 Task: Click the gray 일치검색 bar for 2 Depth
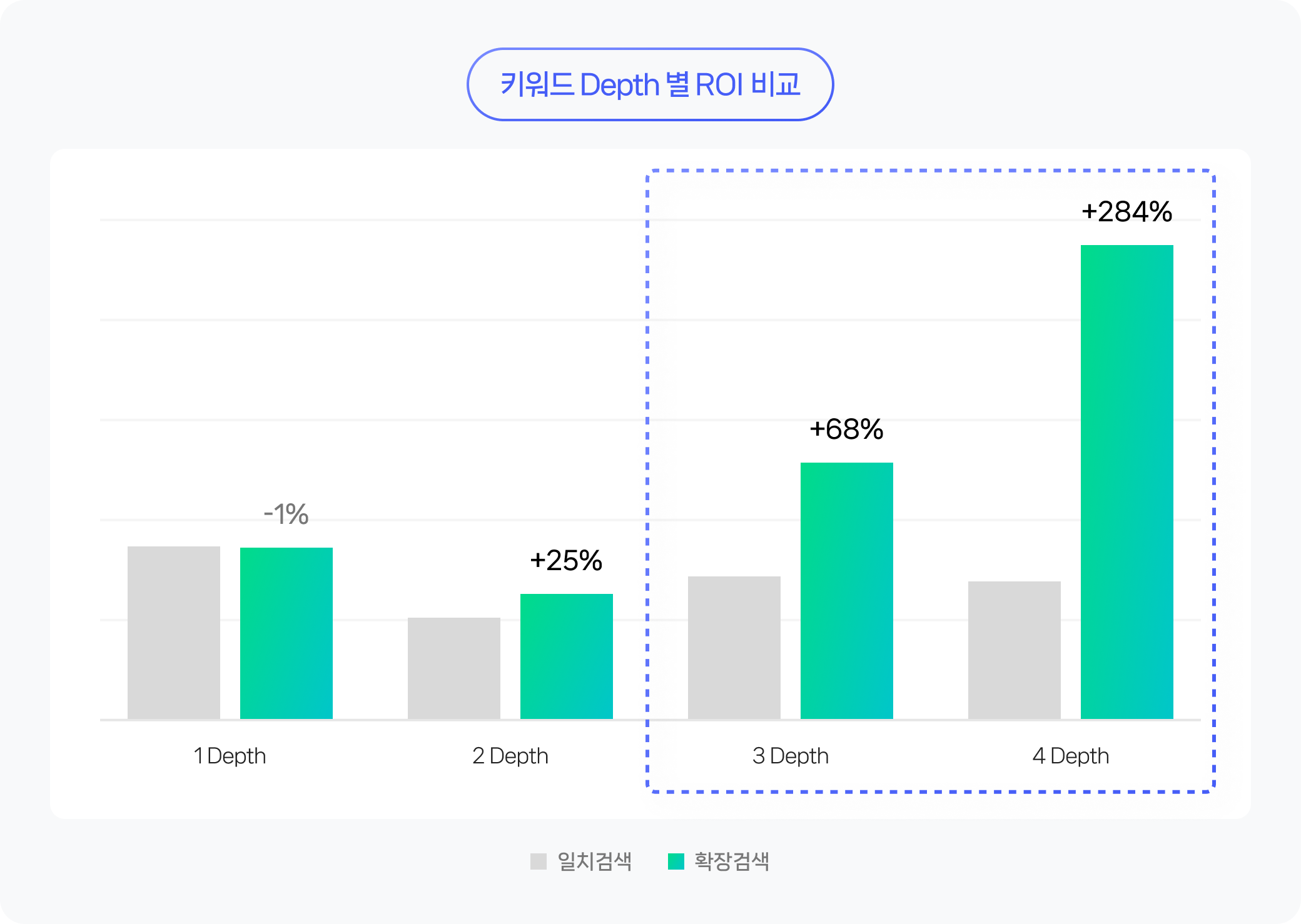click(x=454, y=668)
